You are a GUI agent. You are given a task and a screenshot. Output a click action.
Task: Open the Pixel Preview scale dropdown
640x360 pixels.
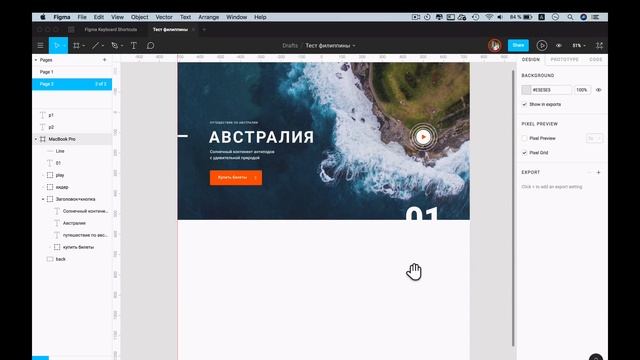point(594,138)
